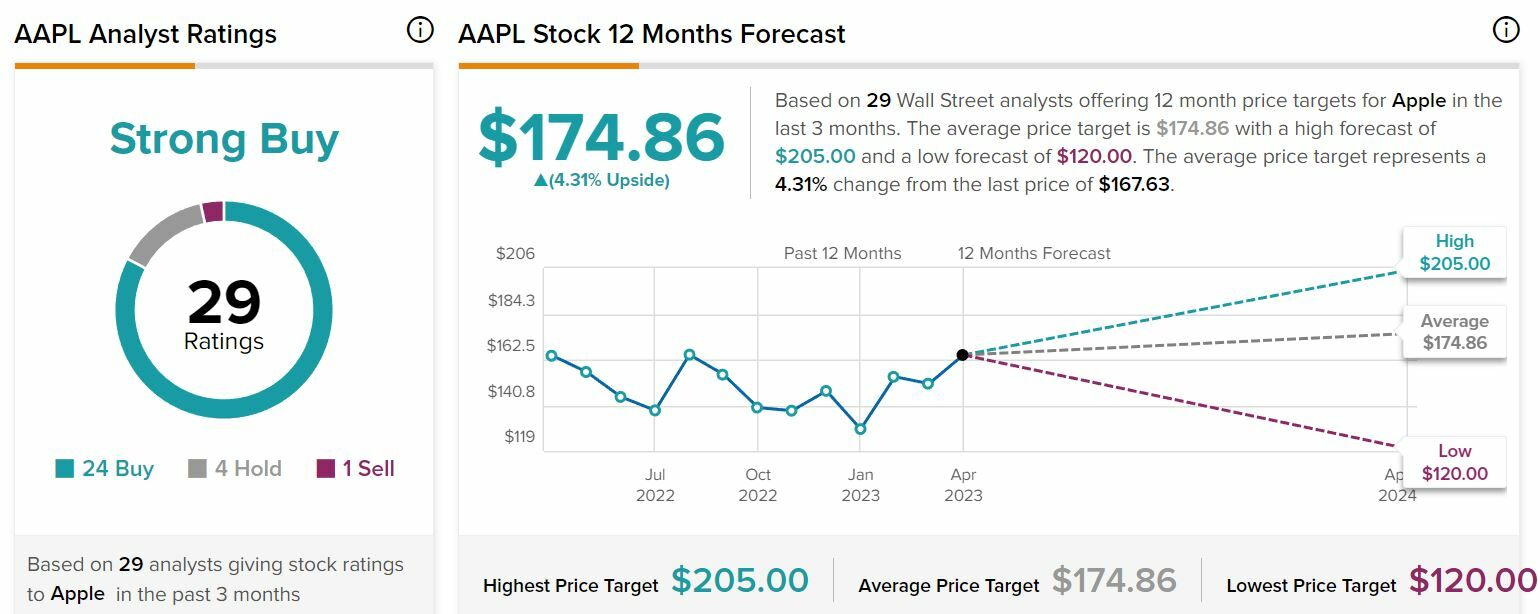This screenshot has width=1540, height=614.
Task: Click info icon beside 12 Months Forecast
Action: tap(1506, 31)
